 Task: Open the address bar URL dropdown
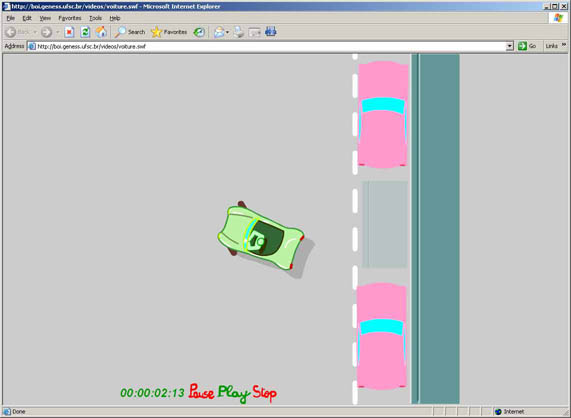point(509,46)
